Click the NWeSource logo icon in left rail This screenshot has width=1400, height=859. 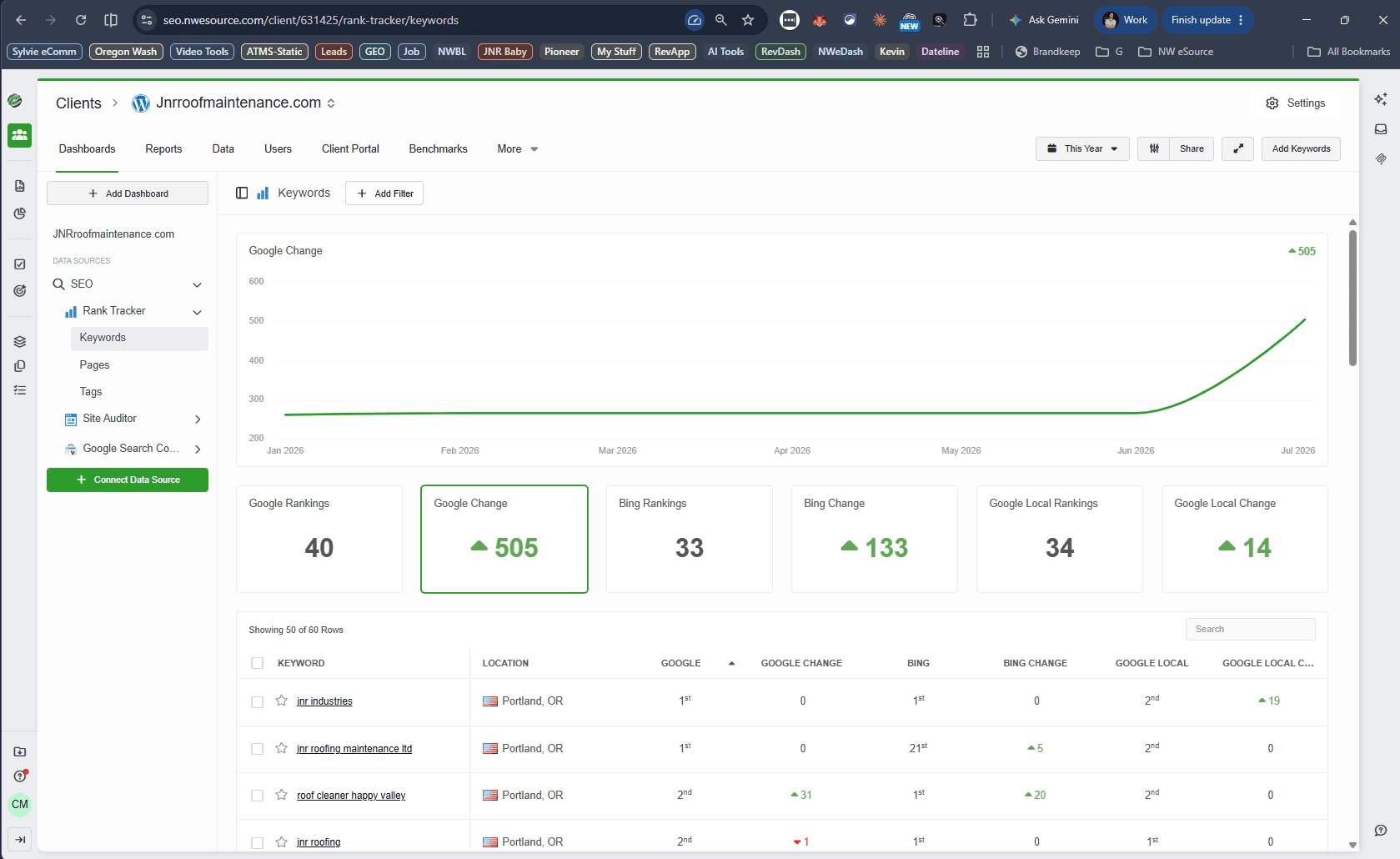15,101
